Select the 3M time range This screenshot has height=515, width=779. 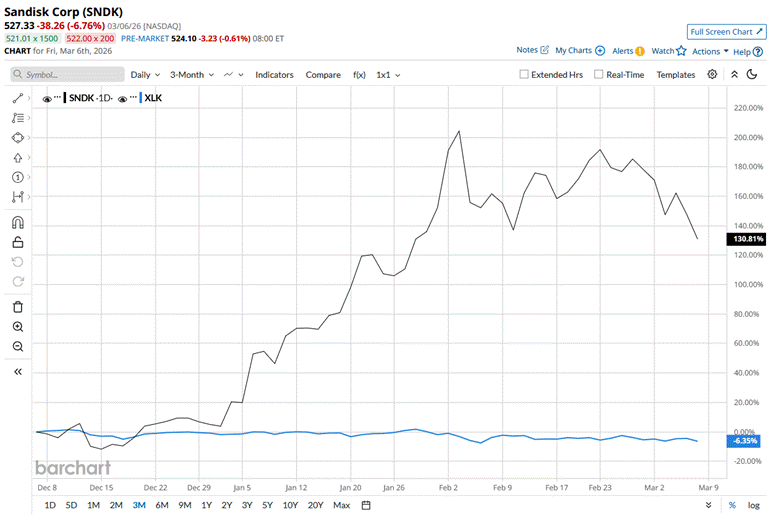point(139,505)
